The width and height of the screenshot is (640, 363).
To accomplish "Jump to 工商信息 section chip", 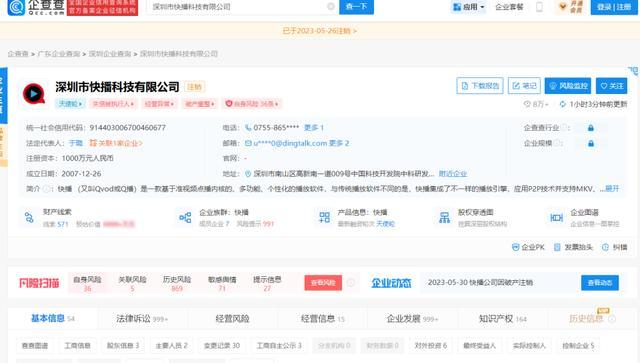I will click(77, 345).
